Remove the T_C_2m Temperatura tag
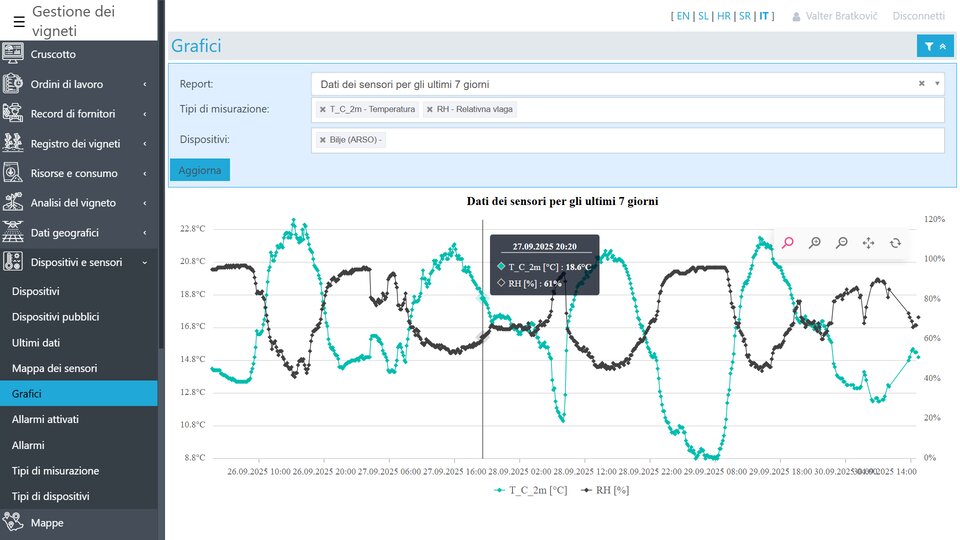 323,109
